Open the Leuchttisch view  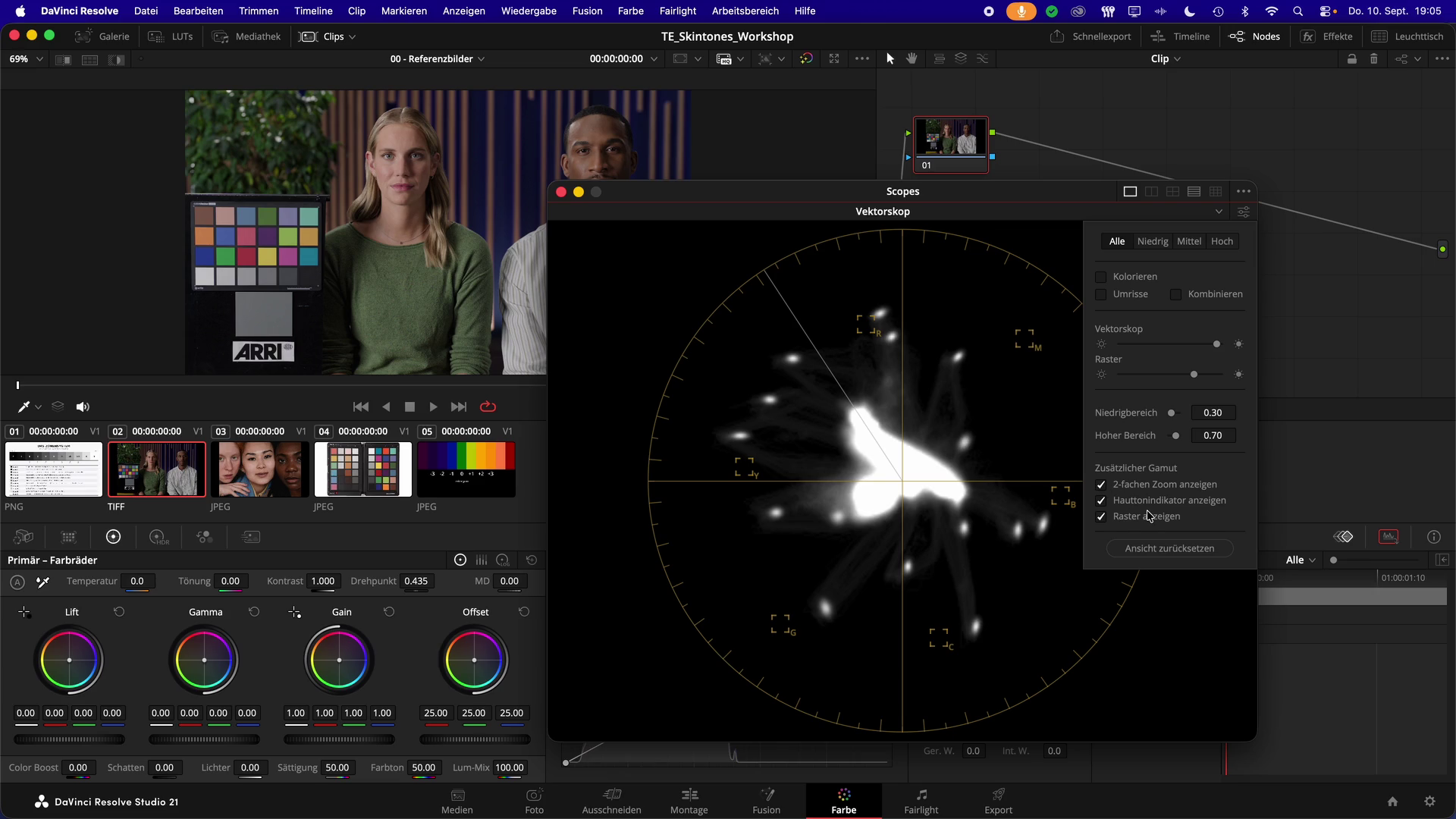tap(1407, 36)
